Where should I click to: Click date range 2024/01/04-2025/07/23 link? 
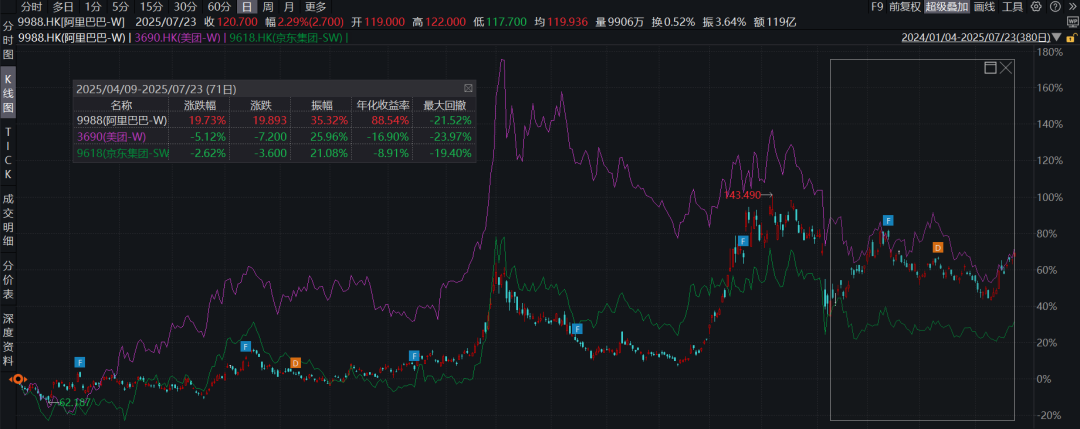click(x=977, y=37)
